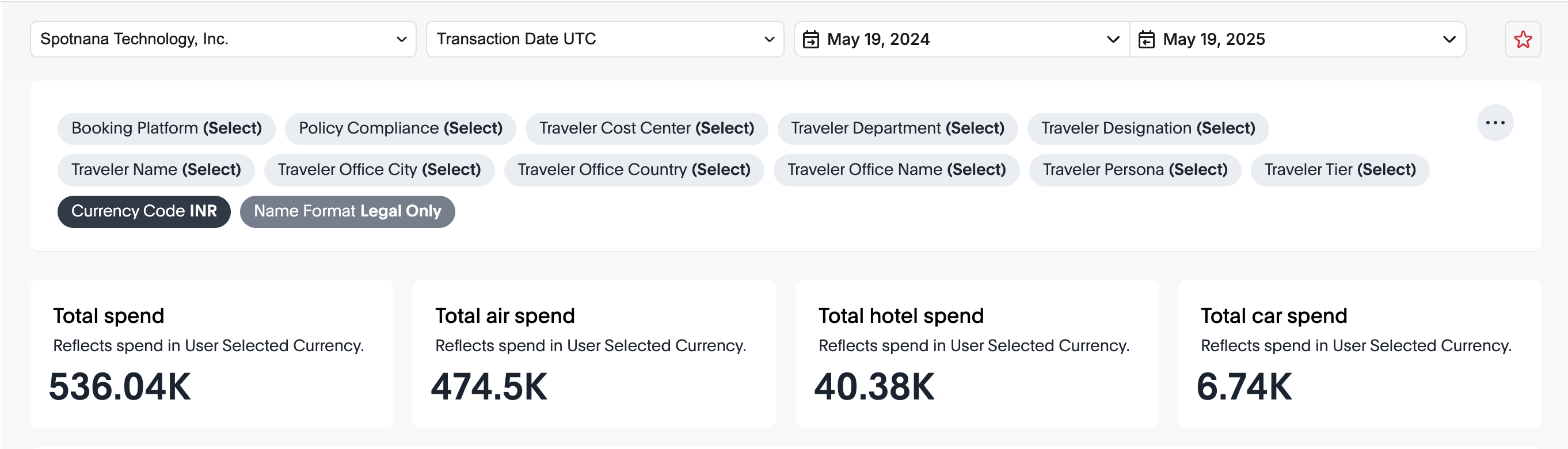Click the Name Format Legal Only chip
The width and height of the screenshot is (1568, 449).
click(x=347, y=211)
